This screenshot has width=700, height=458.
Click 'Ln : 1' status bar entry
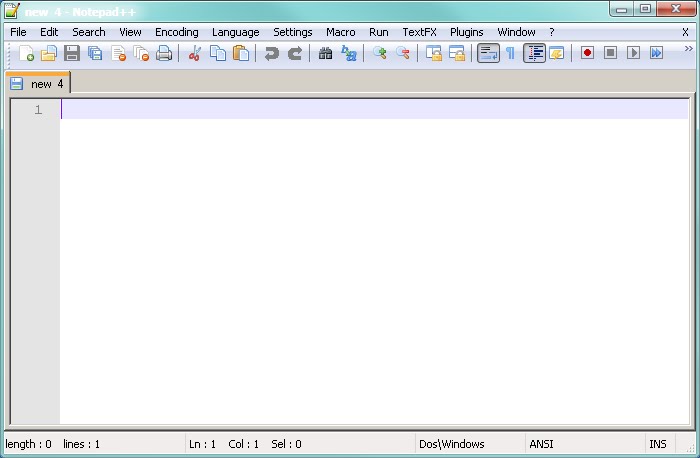pyautogui.click(x=203, y=444)
